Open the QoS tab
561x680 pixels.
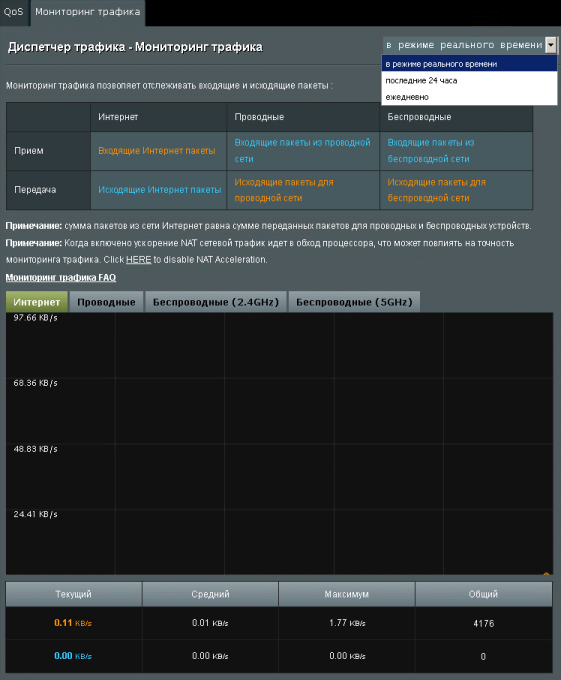pyautogui.click(x=13, y=12)
